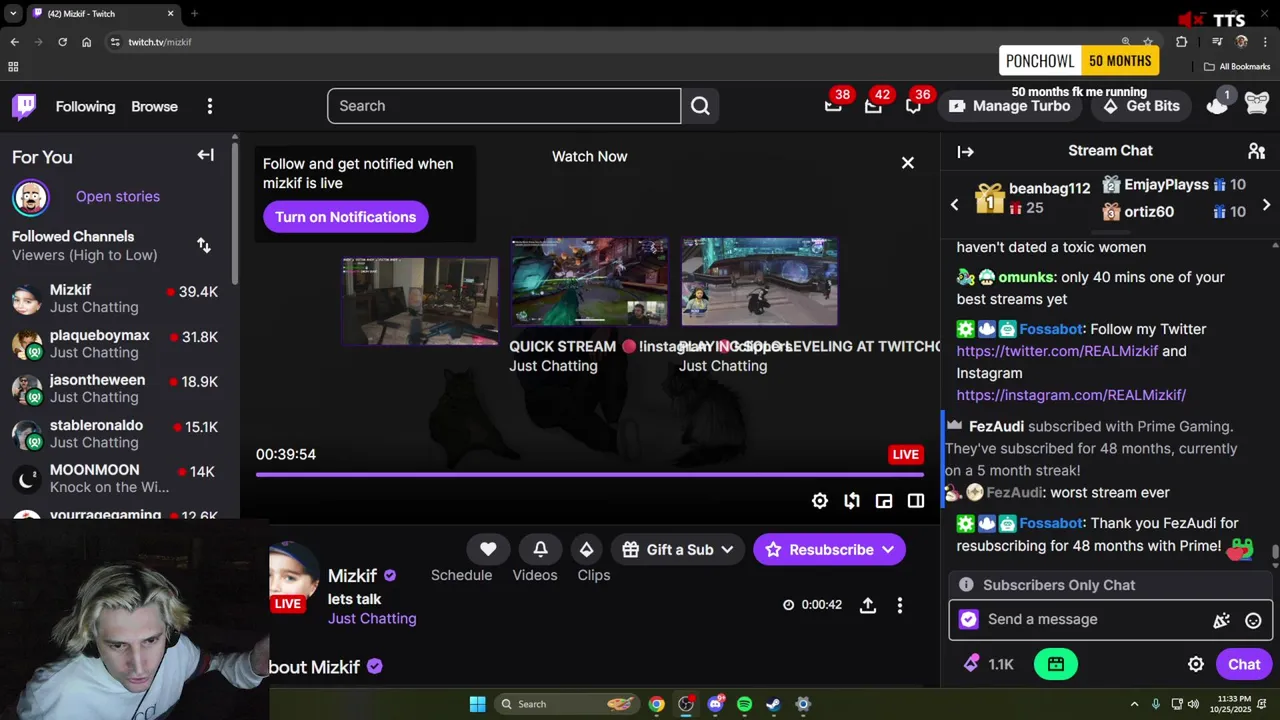Open the chat Bits cheering icon
Viewport: 1280px width, 720px height.
[x=1221, y=620]
